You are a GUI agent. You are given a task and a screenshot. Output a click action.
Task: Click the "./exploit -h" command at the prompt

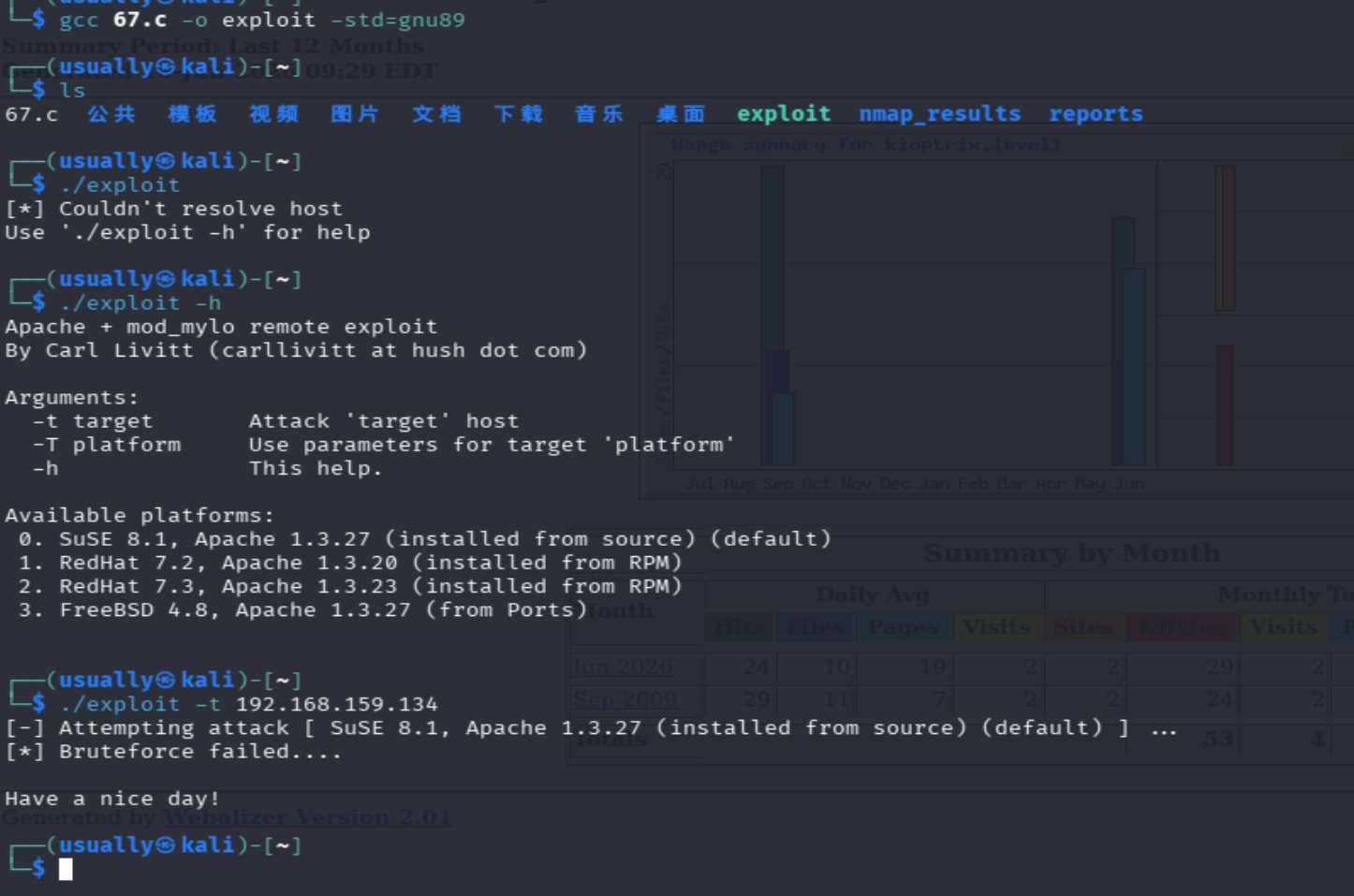pyautogui.click(x=140, y=303)
